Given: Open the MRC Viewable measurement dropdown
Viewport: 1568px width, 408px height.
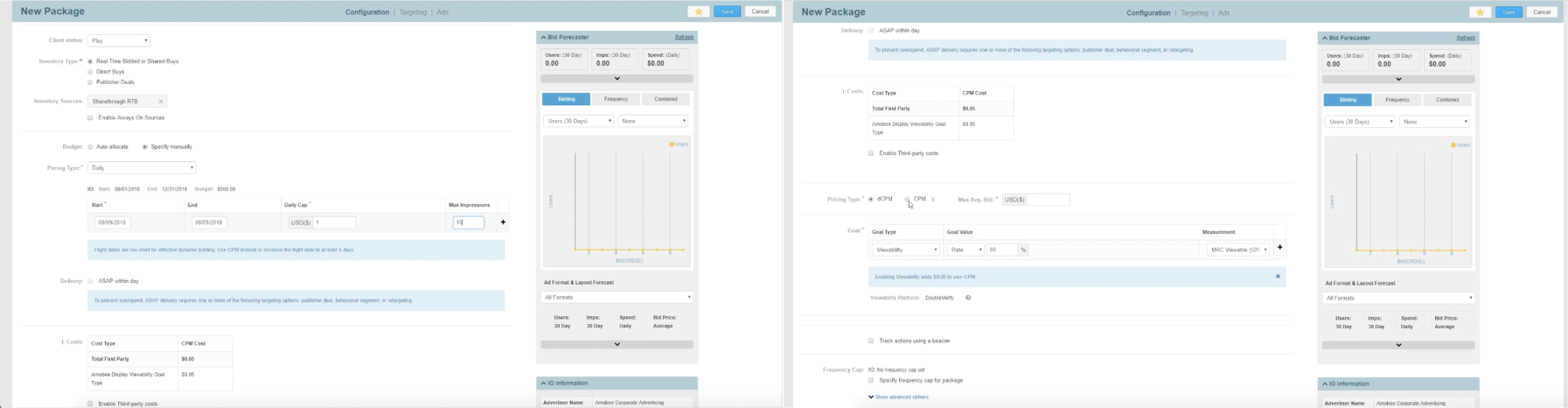Looking at the screenshot, I should pyautogui.click(x=1237, y=250).
